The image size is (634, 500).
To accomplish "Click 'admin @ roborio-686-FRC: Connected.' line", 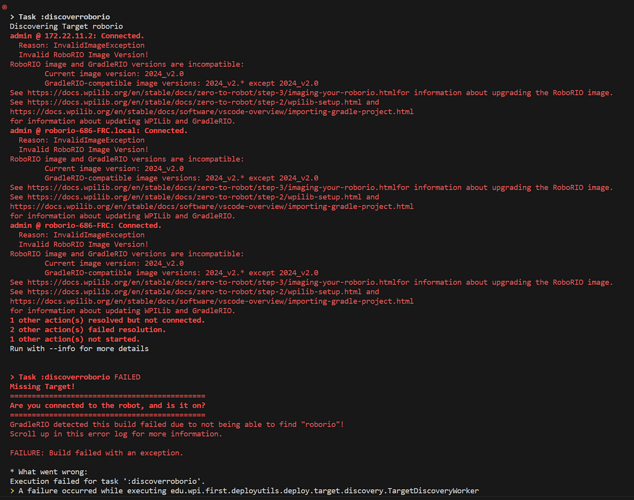I will pyautogui.click(x=86, y=226).
